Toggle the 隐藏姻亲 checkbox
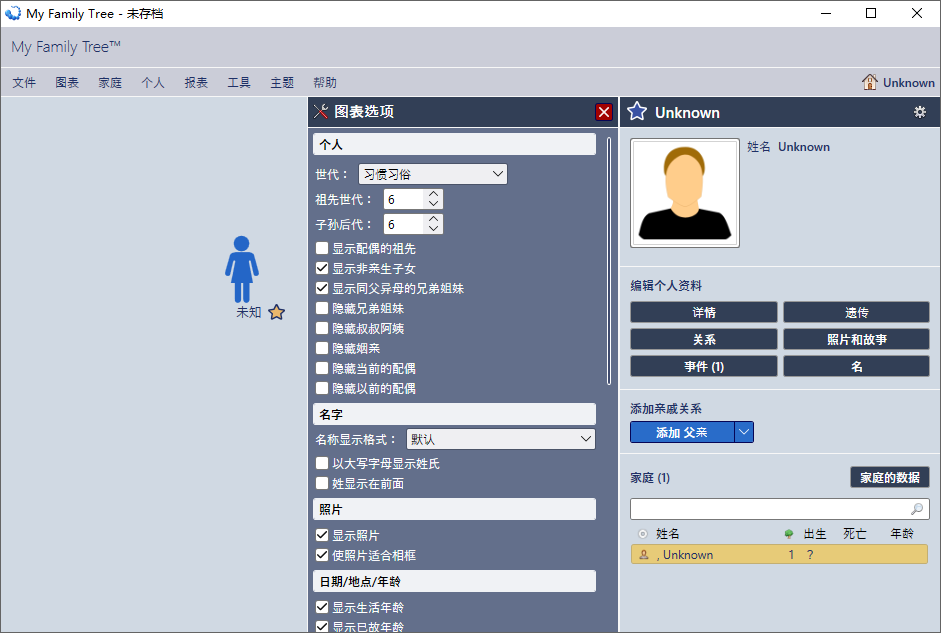This screenshot has width=941, height=633. pos(322,348)
